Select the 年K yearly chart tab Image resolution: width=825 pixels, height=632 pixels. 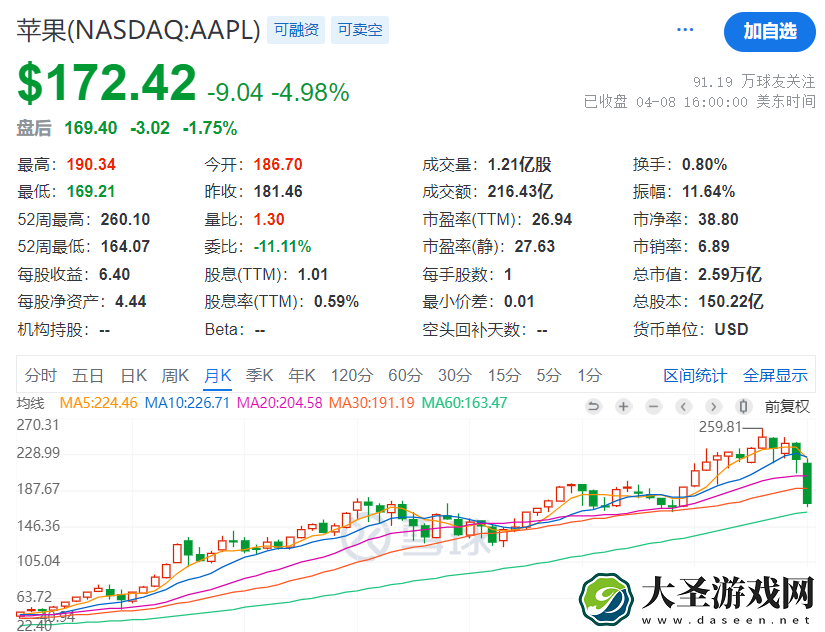pos(302,375)
